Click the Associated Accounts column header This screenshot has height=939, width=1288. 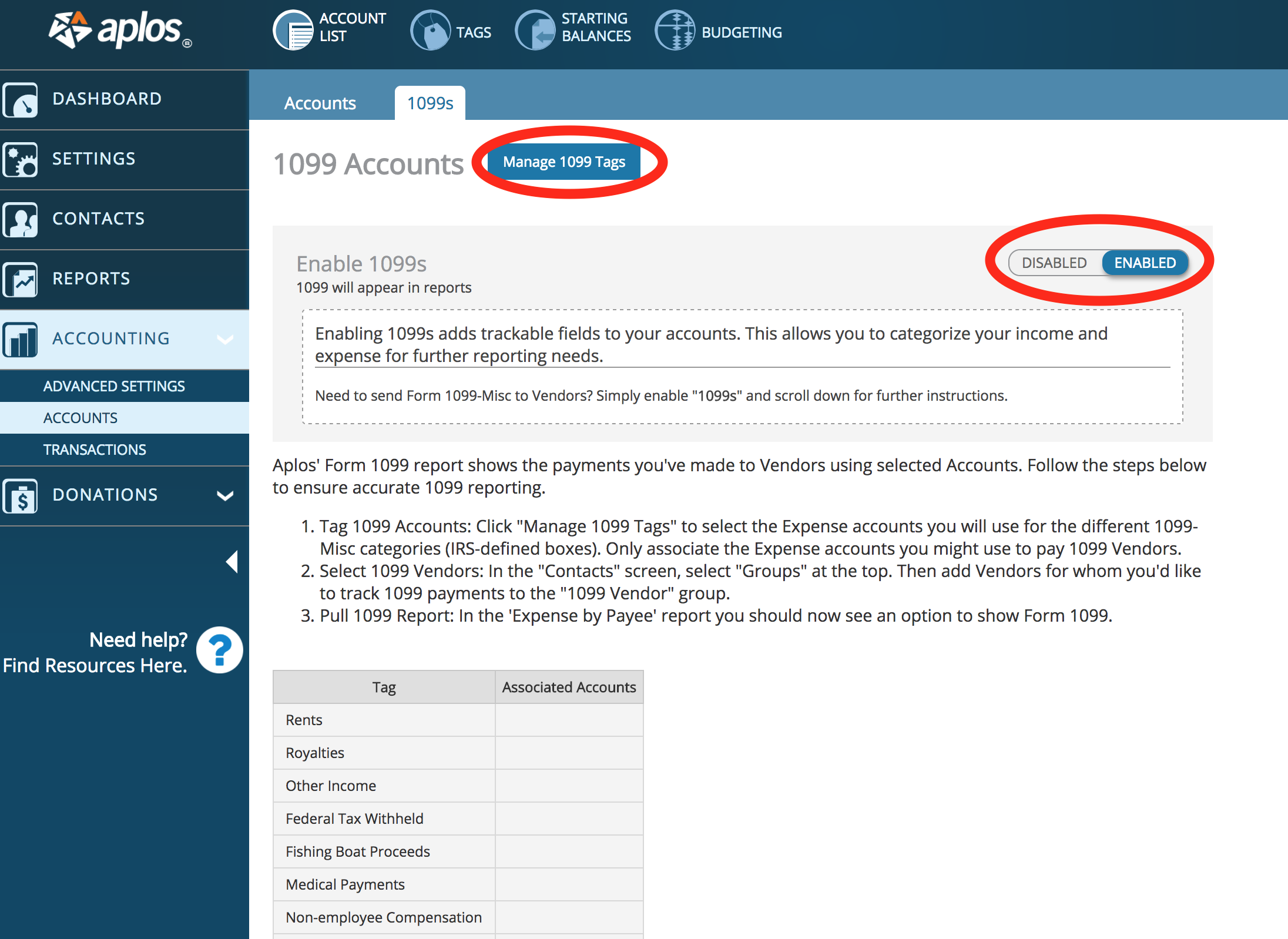(569, 687)
